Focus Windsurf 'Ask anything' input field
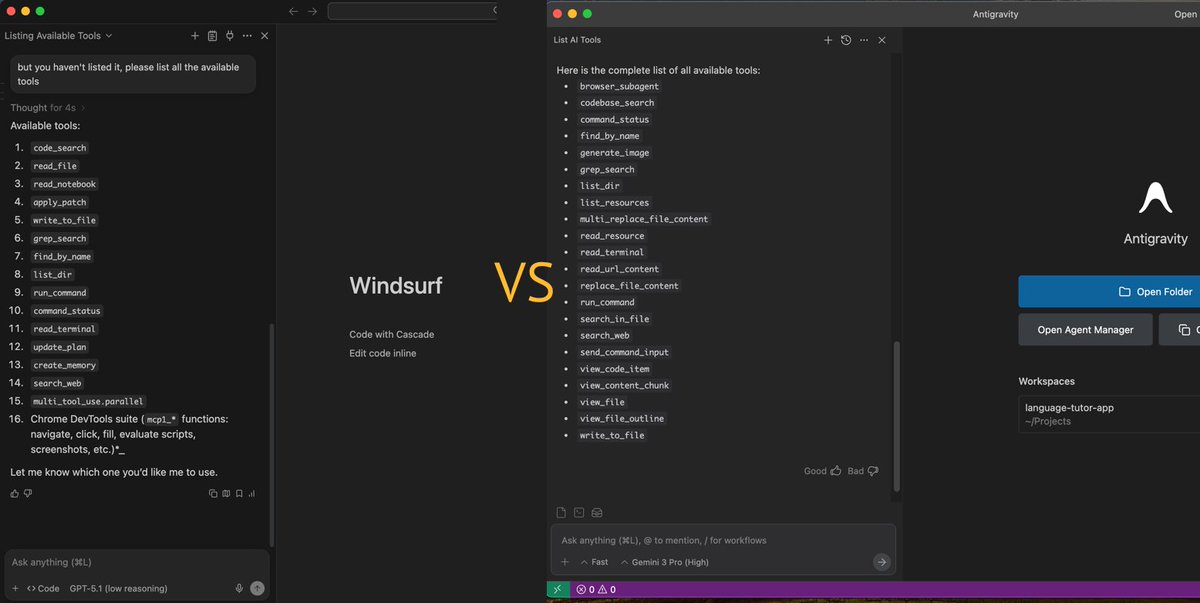Viewport: 1200px width, 603px height. [x=137, y=562]
